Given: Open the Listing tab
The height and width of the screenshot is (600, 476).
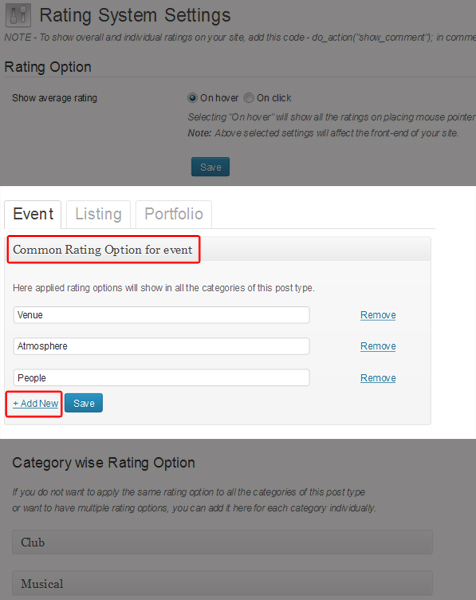Looking at the screenshot, I should click(98, 214).
